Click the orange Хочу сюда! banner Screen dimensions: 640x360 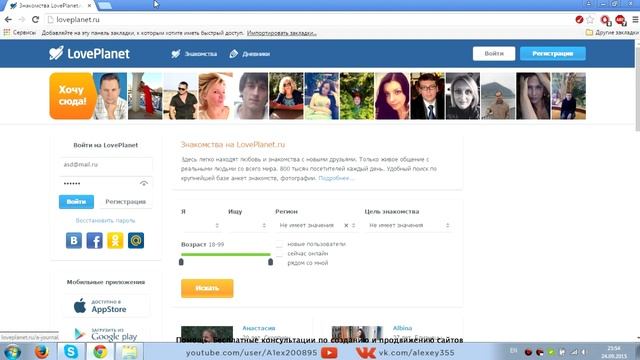pos(72,96)
